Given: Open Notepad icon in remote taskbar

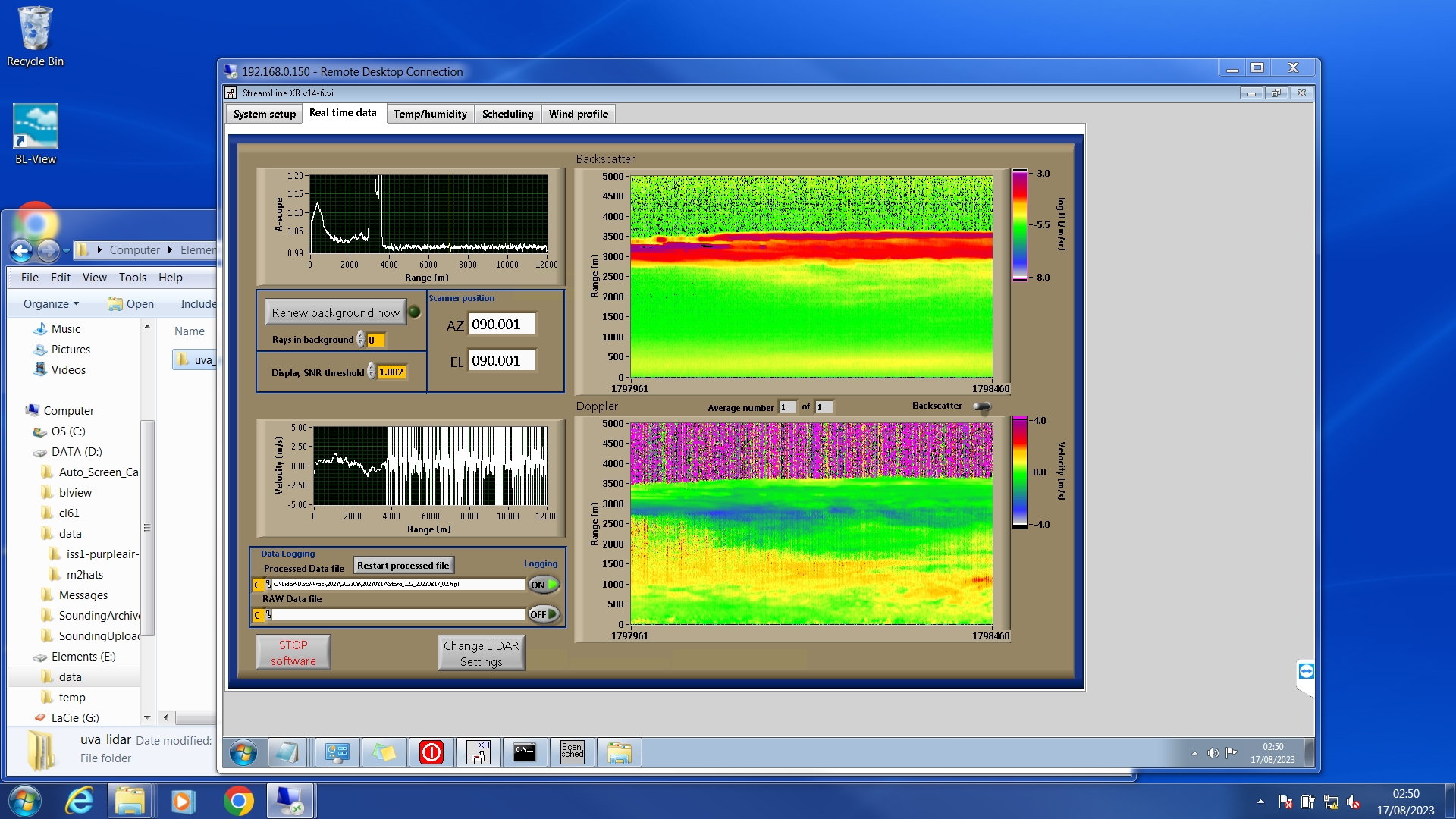Looking at the screenshot, I should pos(287,752).
